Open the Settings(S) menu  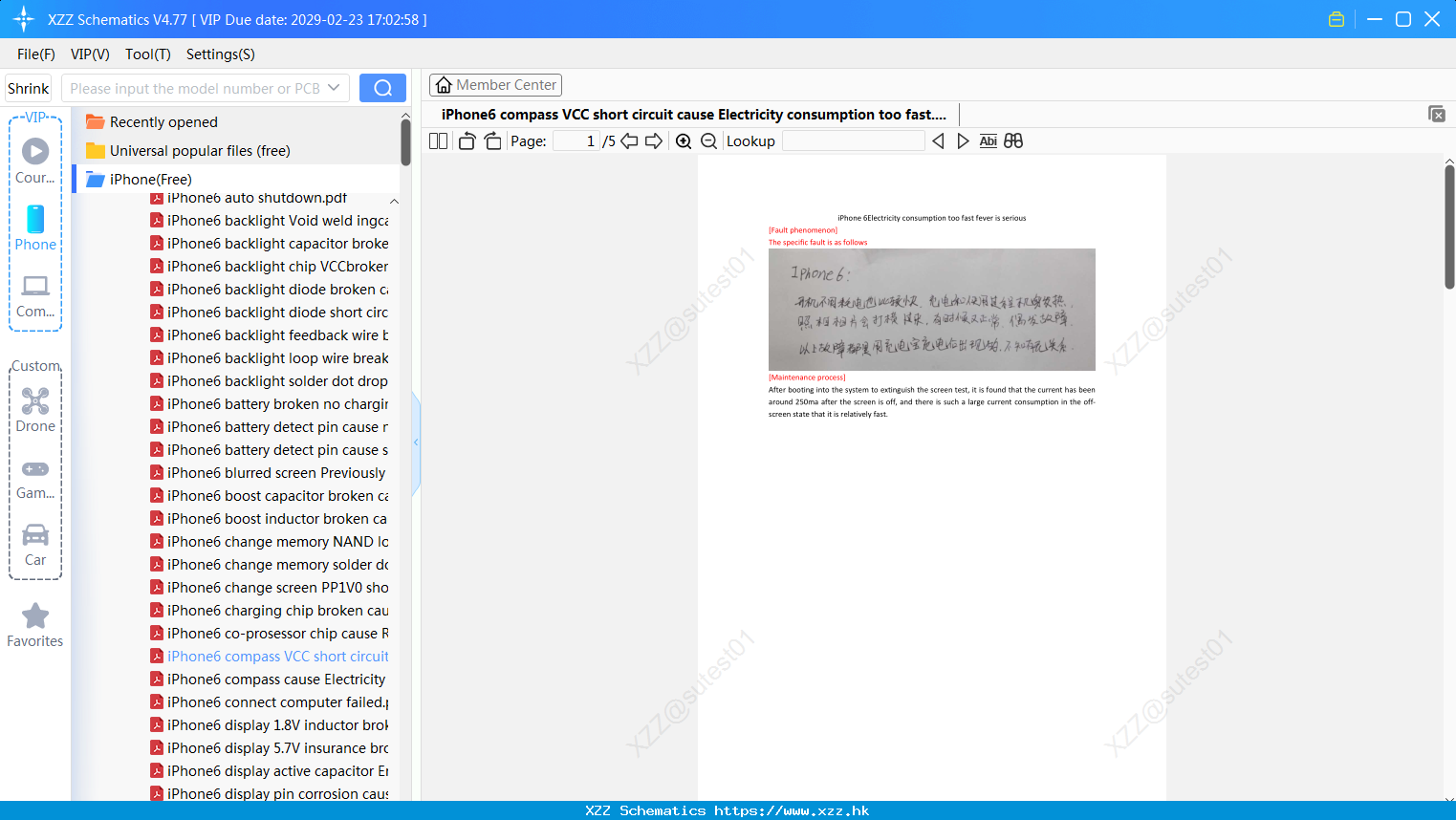pos(221,54)
